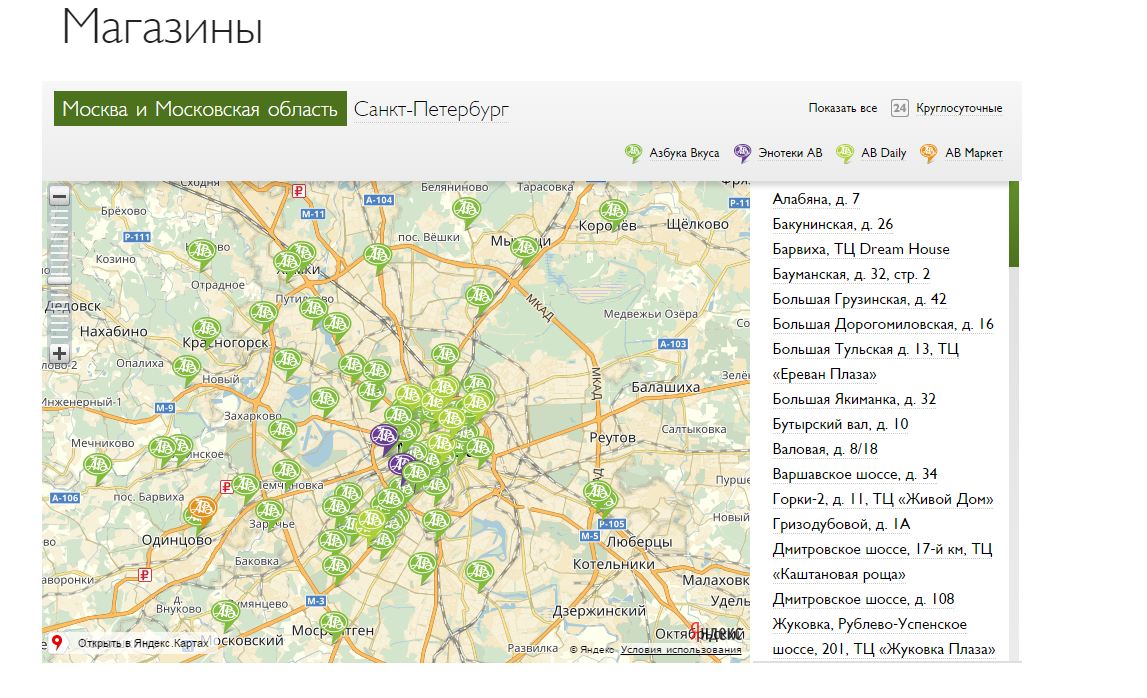Adjust the map zoom level slider
The height and width of the screenshot is (698, 1147).
click(x=59, y=280)
